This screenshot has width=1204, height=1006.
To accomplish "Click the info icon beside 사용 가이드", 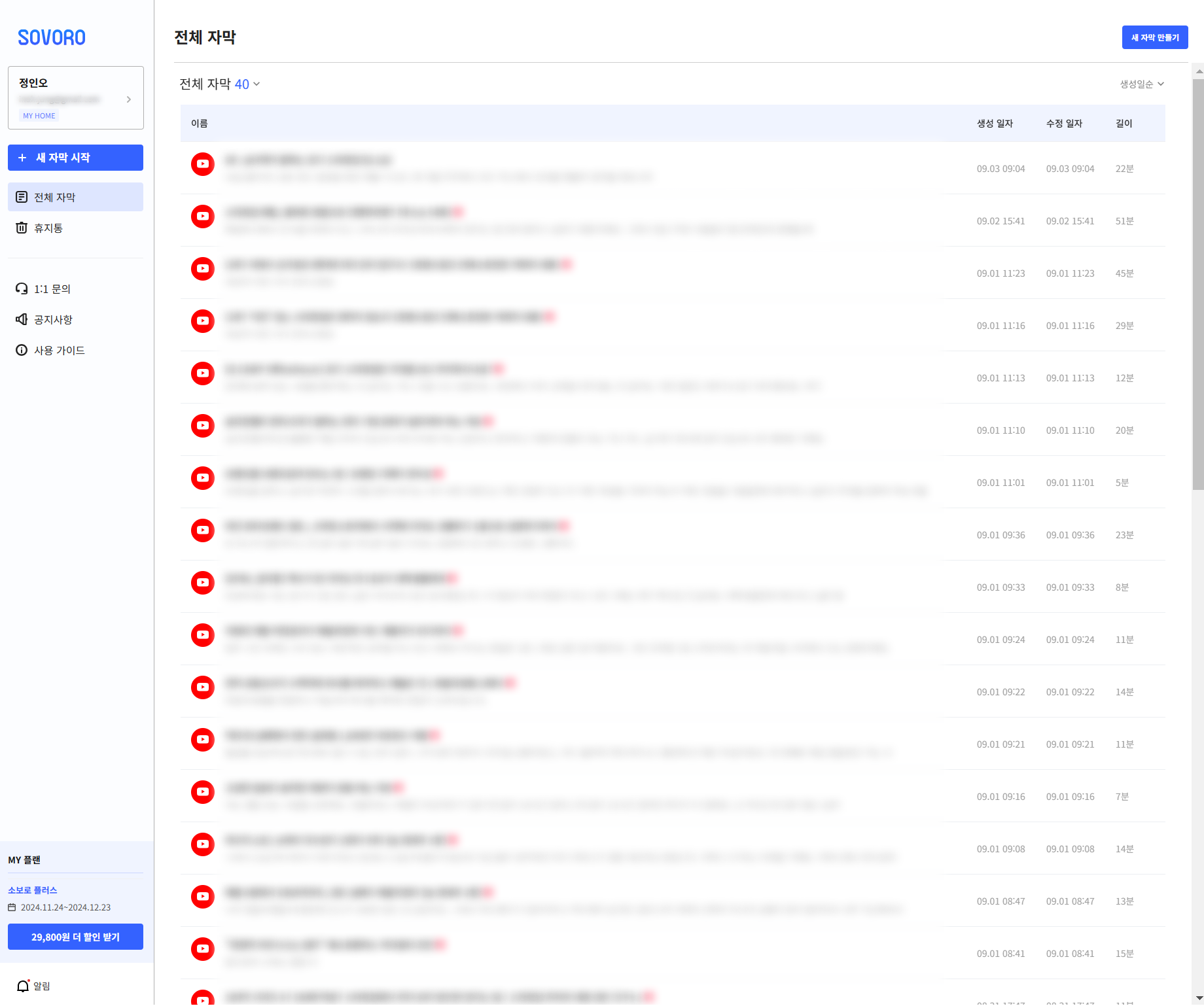I will coord(22,350).
